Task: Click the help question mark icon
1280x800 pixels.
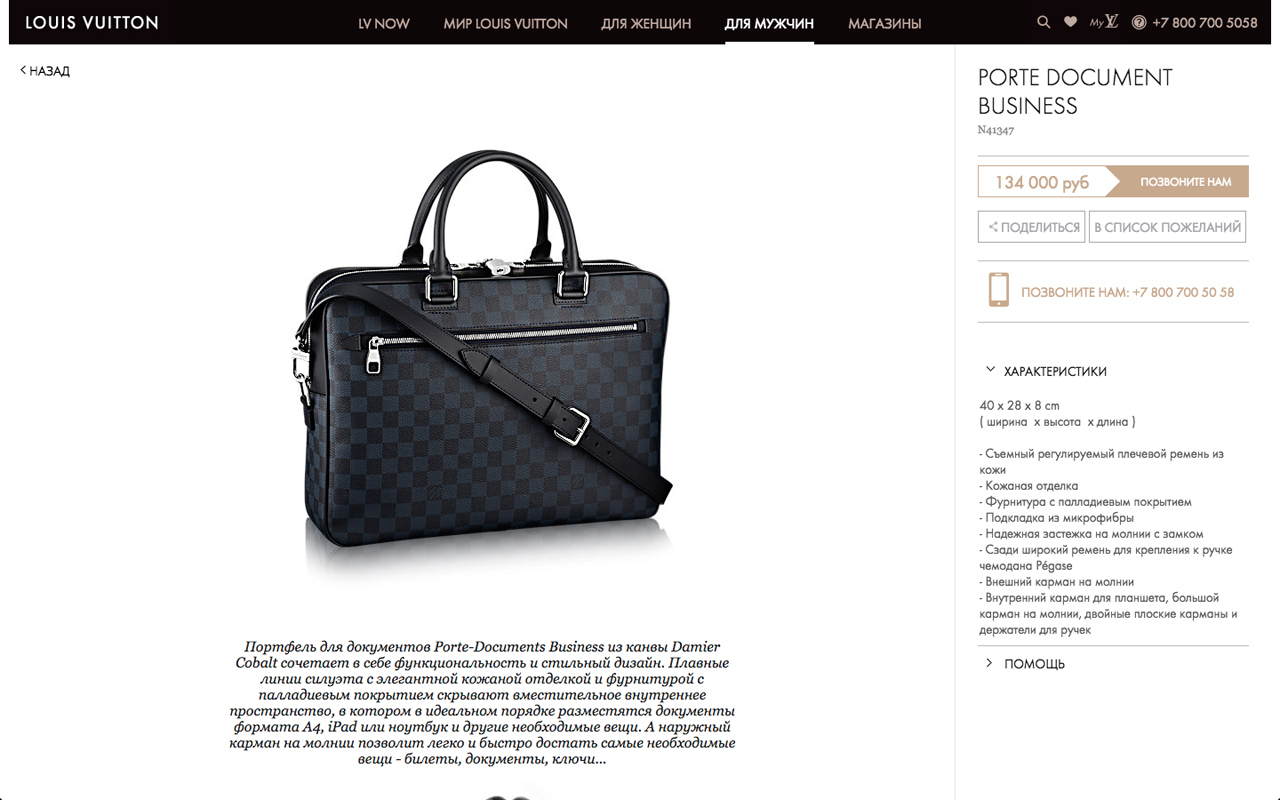Action: point(1138,22)
